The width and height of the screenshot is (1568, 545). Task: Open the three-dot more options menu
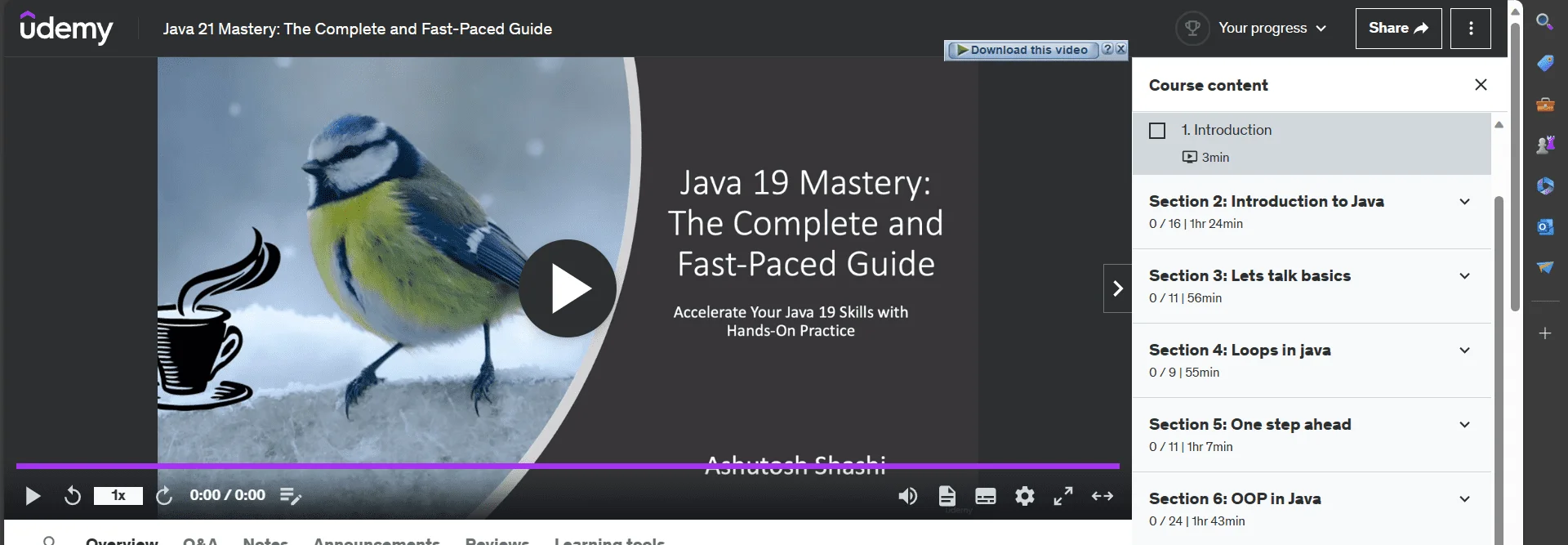[1471, 29]
